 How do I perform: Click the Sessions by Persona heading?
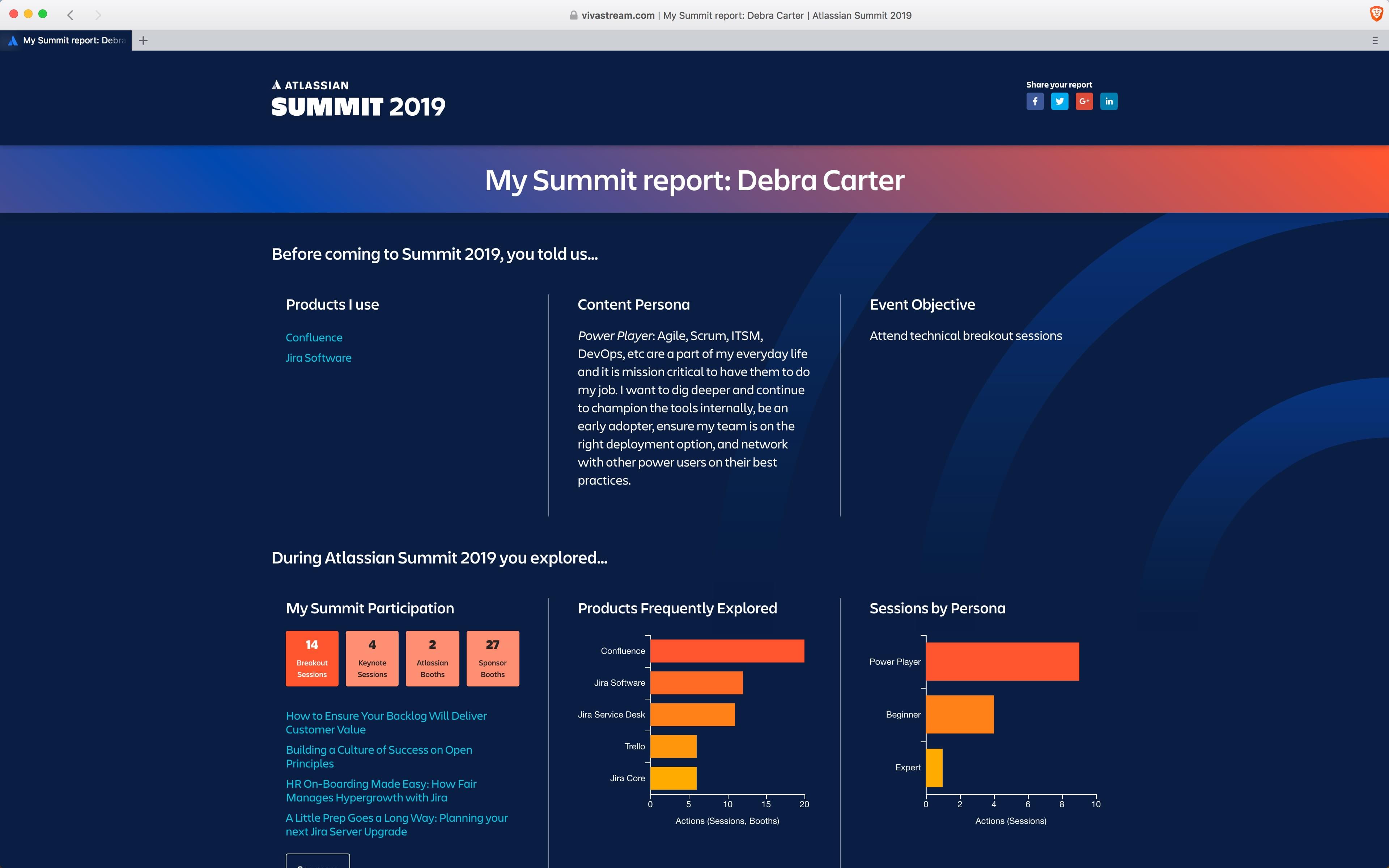coord(937,608)
